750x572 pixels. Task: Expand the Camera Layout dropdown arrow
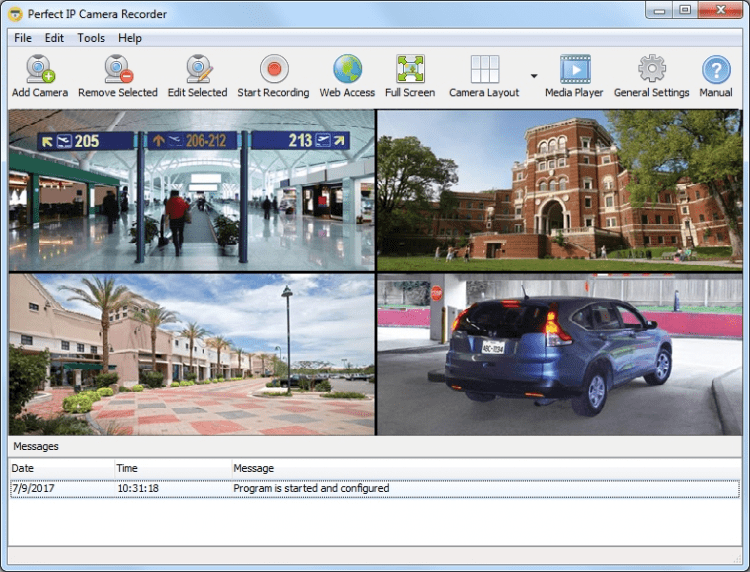533,76
